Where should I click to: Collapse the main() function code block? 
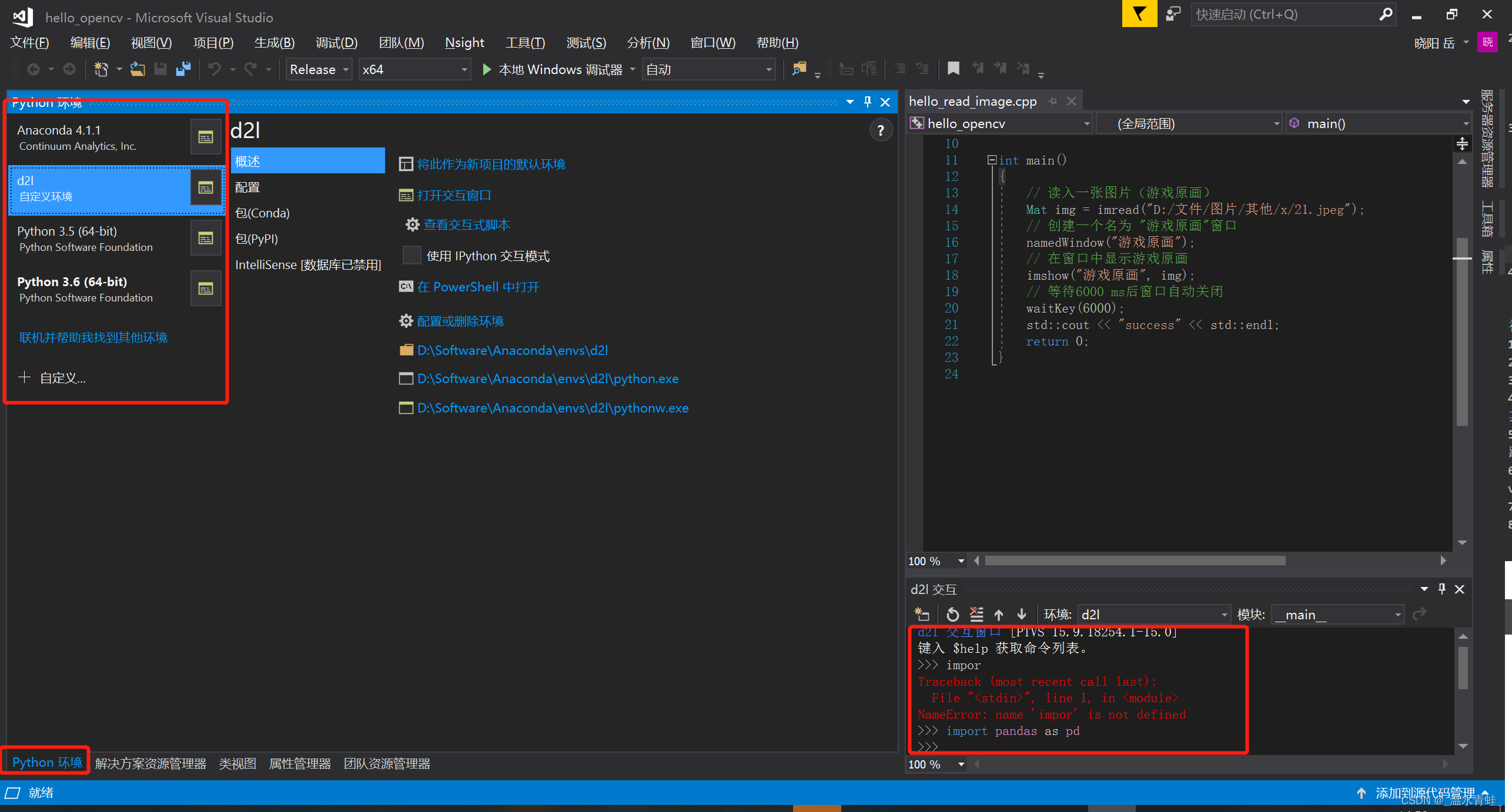[x=992, y=160]
